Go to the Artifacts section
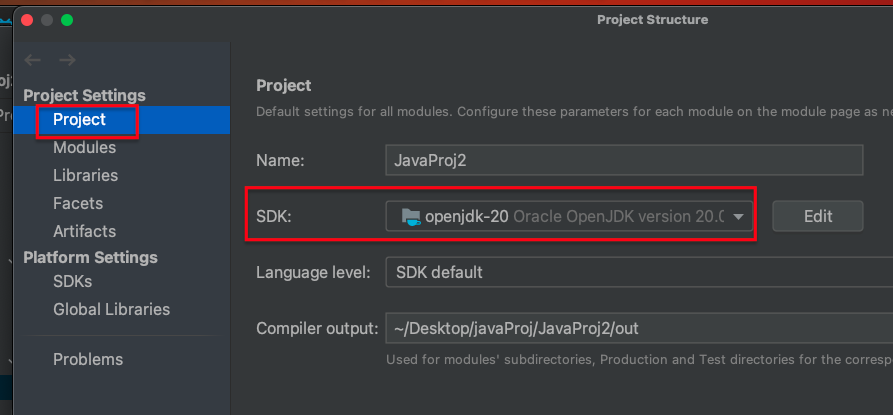Image resolution: width=893 pixels, height=415 pixels. pos(84,231)
